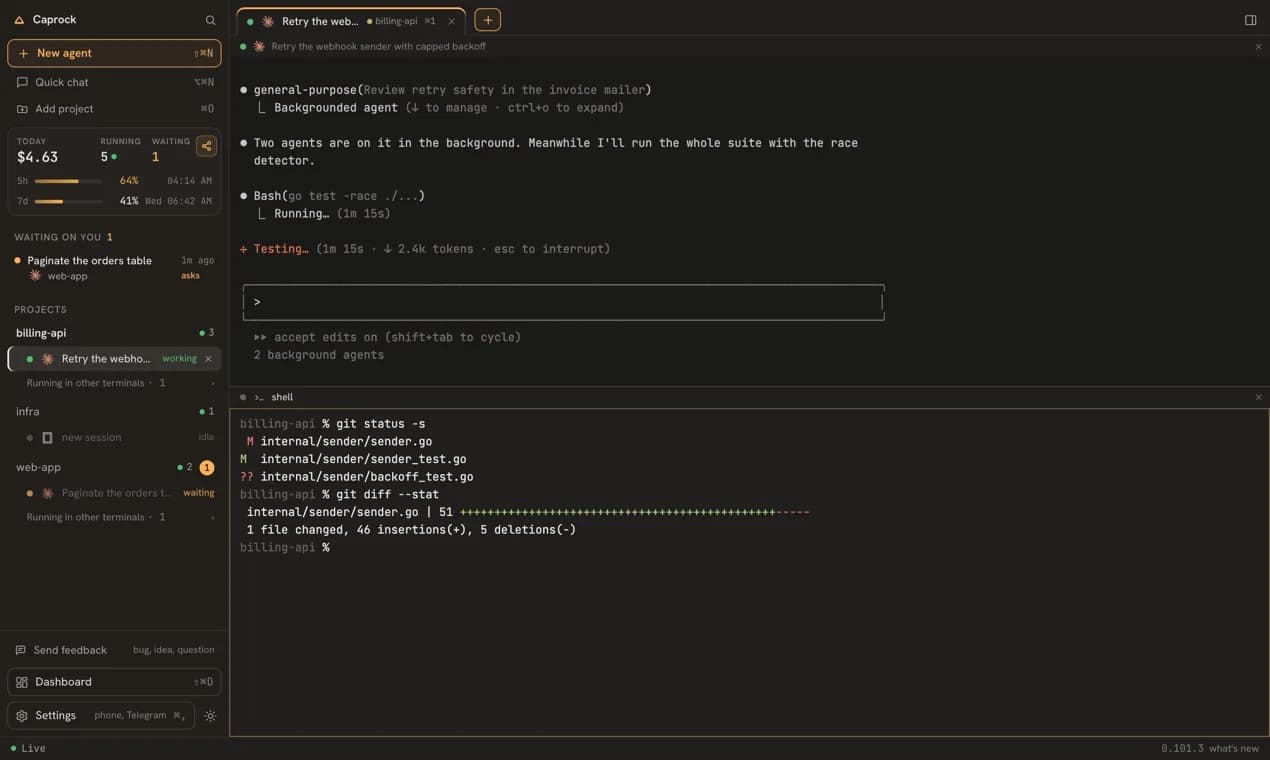Click the '$4.63' today cost
This screenshot has height=760, width=1270.
pyautogui.click(x=37, y=157)
